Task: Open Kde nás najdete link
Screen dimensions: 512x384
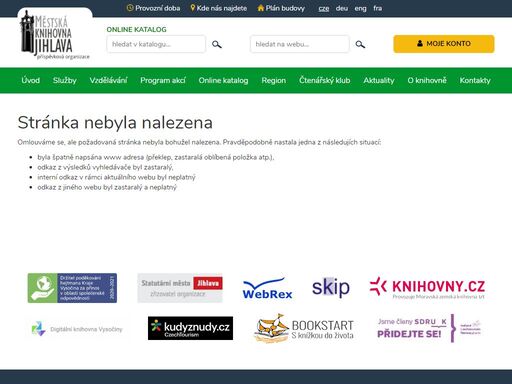Action: click(x=219, y=8)
